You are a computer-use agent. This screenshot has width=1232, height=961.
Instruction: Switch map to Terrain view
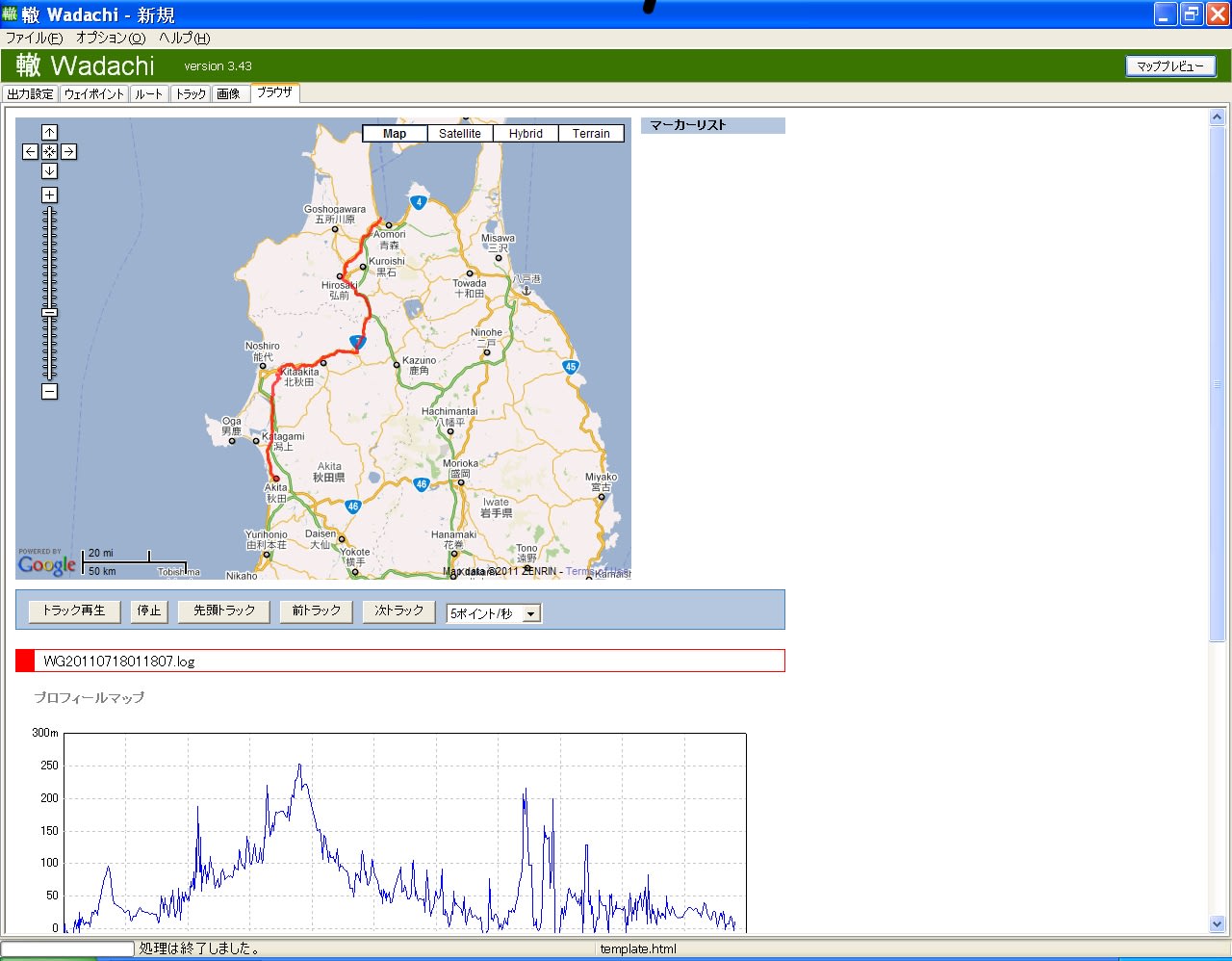591,134
